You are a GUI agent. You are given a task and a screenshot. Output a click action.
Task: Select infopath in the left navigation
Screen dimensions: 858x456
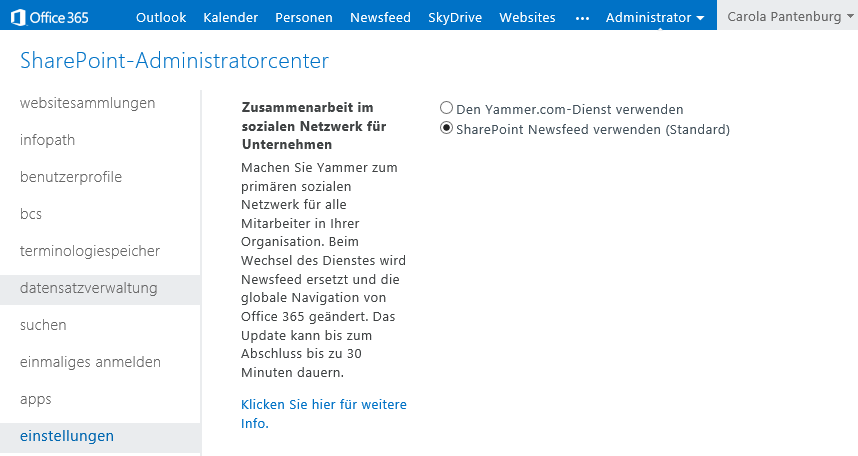pos(47,140)
